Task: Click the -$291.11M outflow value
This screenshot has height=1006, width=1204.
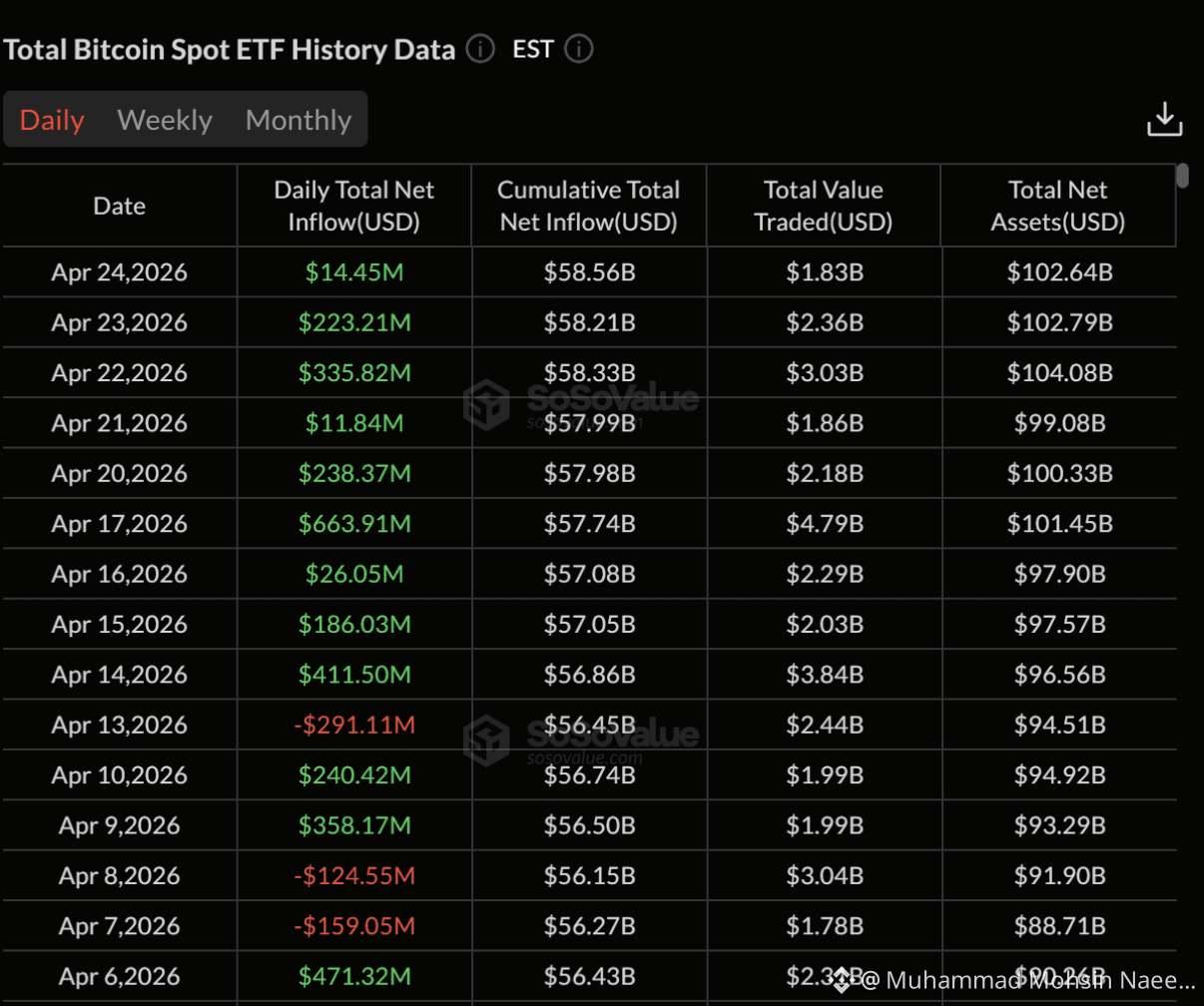Action: pos(354,725)
